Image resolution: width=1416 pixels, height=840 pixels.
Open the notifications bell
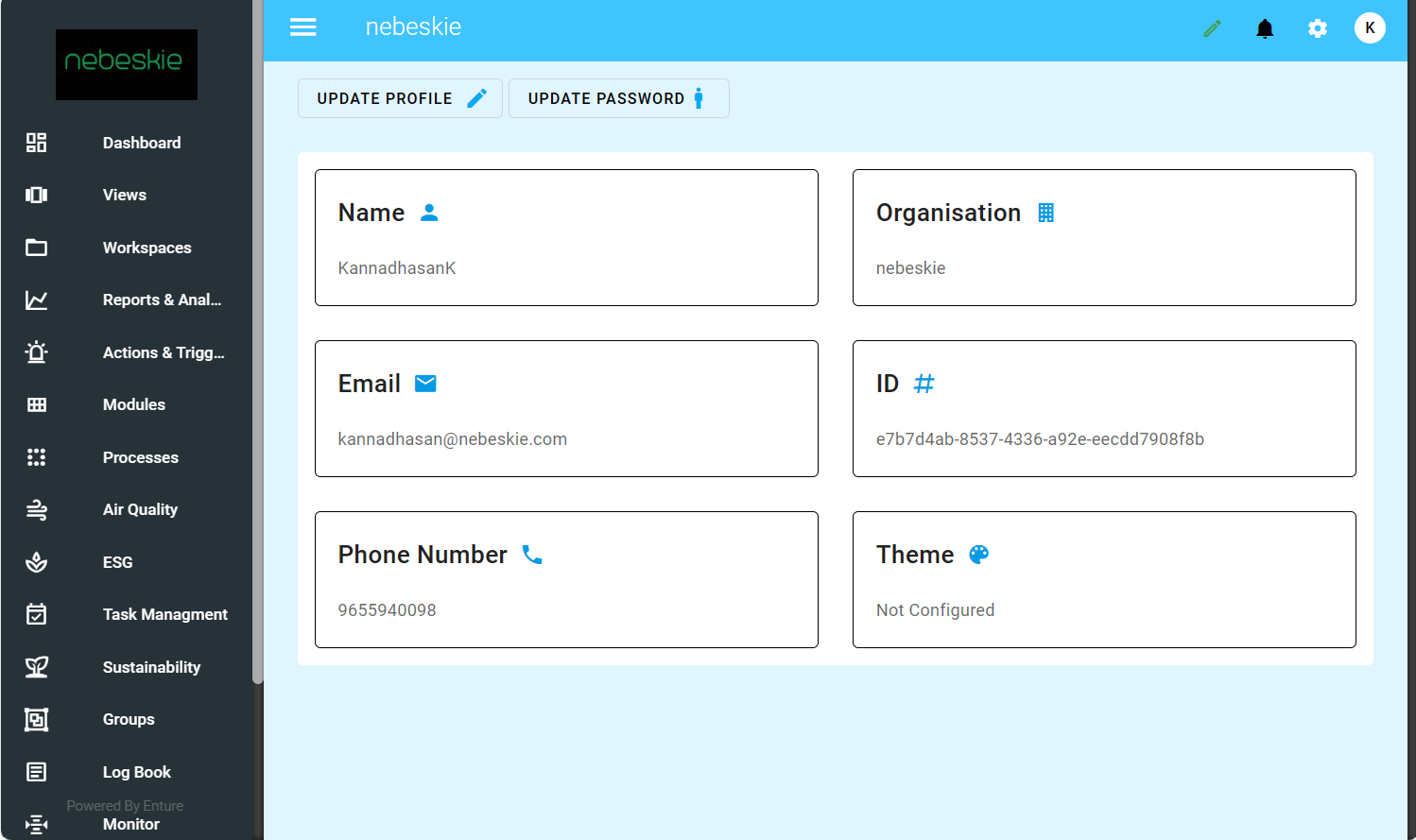click(x=1265, y=28)
